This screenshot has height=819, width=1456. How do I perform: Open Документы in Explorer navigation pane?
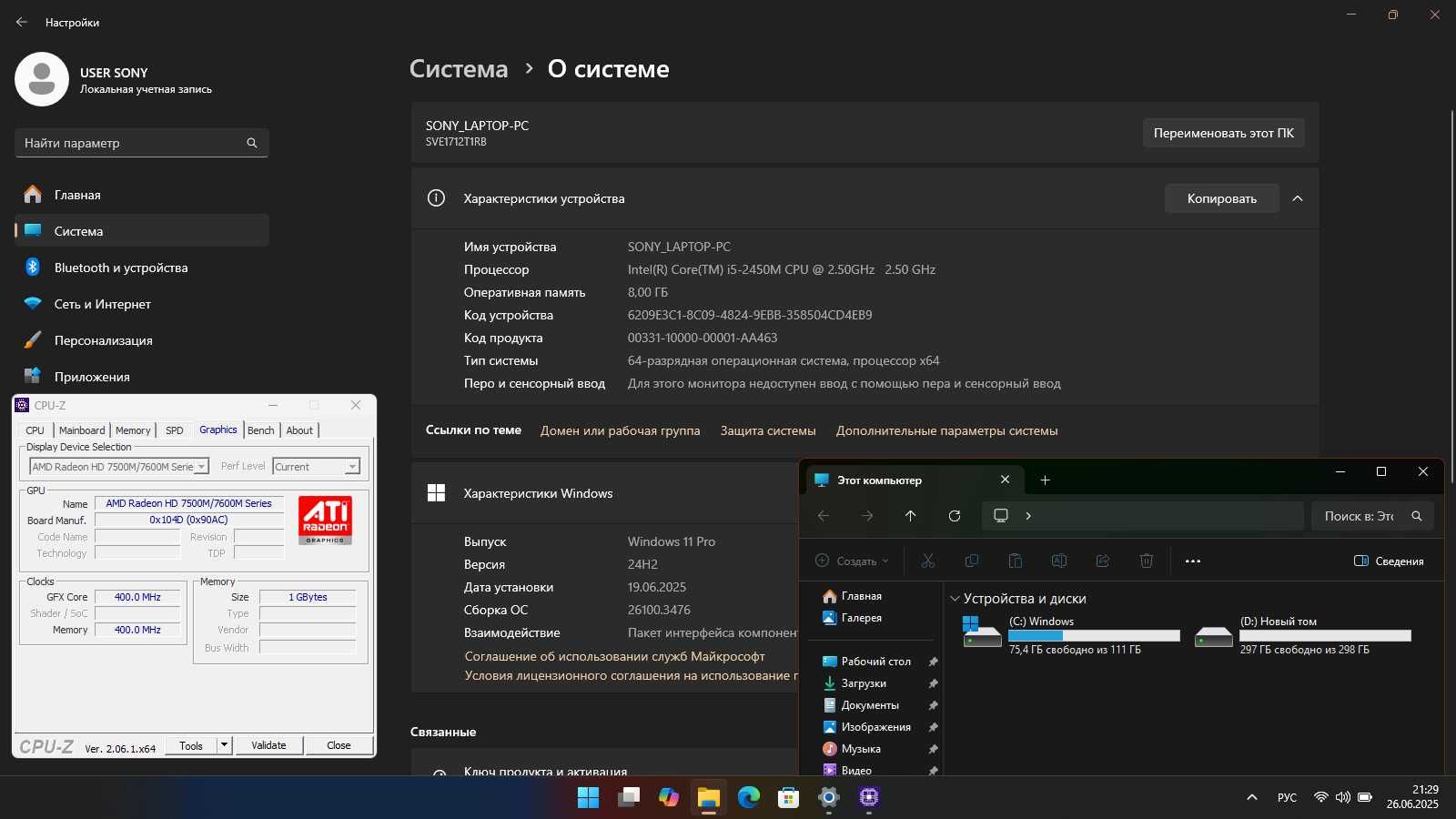click(x=869, y=705)
